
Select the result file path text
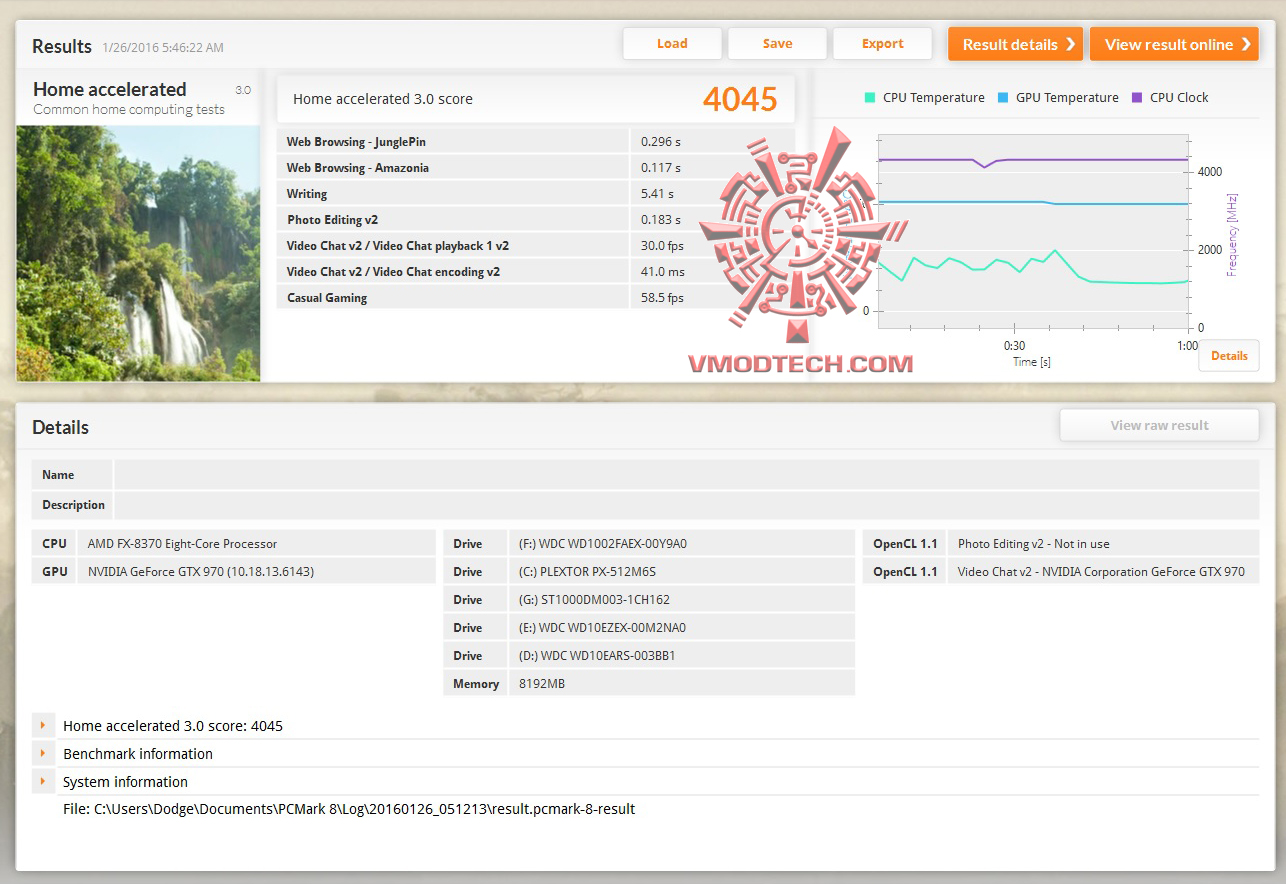click(x=349, y=809)
